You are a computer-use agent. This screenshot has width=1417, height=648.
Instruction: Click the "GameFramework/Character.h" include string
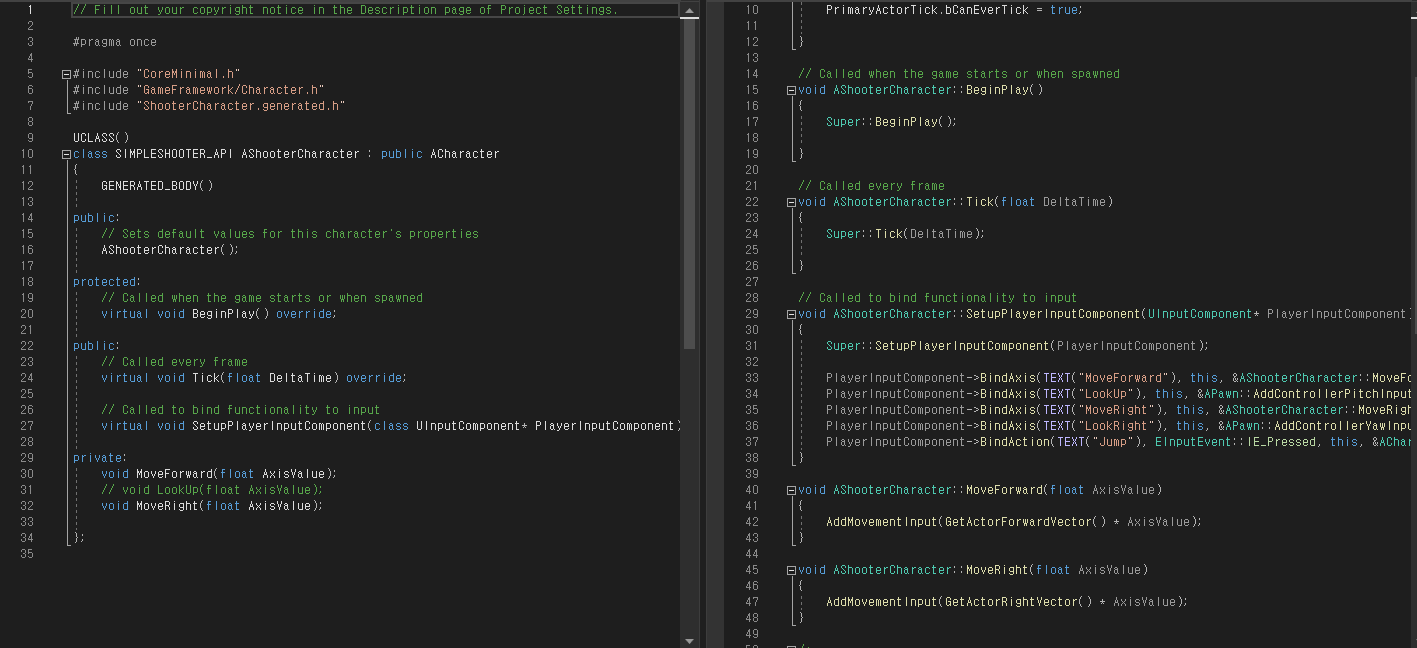230,90
